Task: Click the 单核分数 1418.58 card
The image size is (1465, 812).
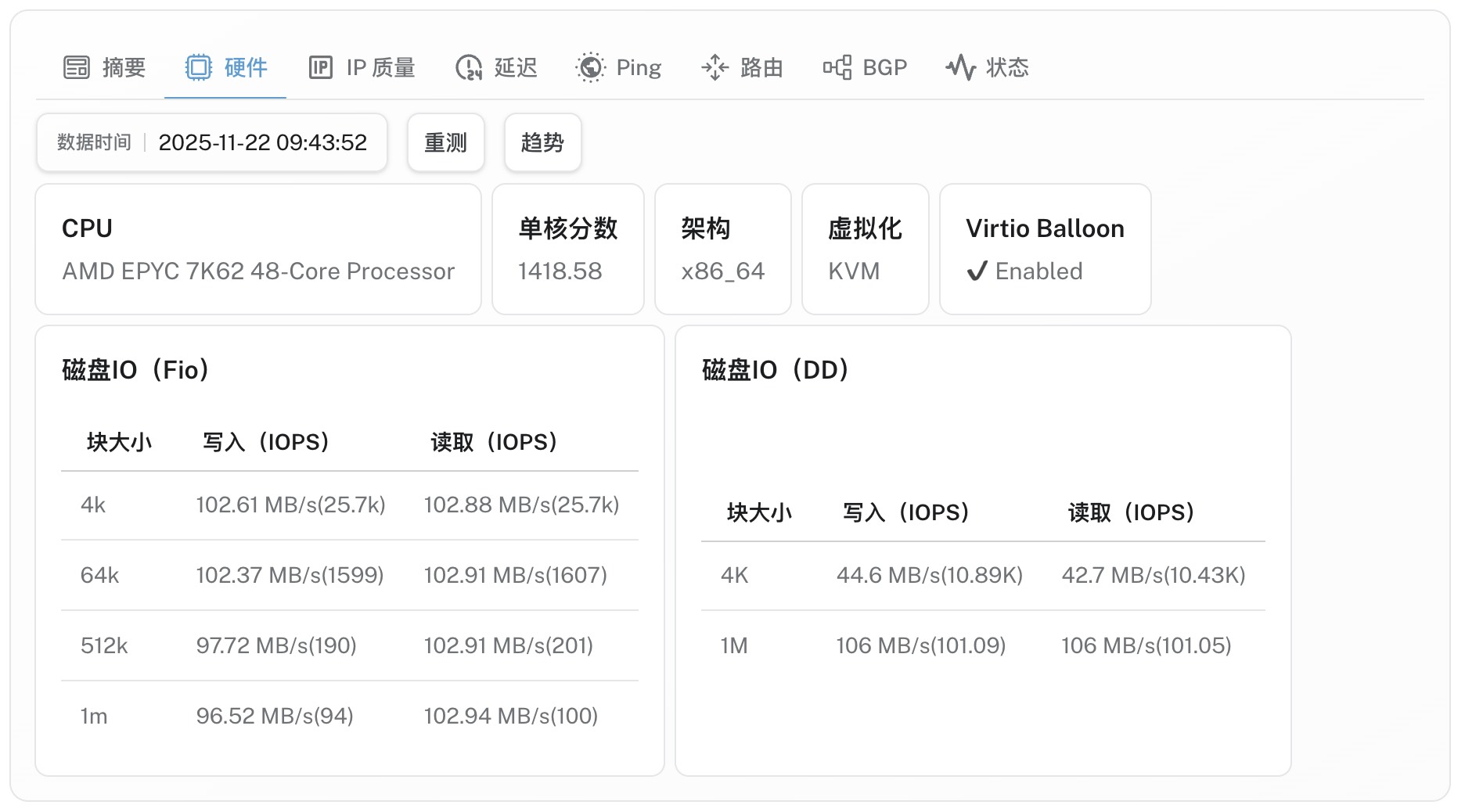Action: 567,250
